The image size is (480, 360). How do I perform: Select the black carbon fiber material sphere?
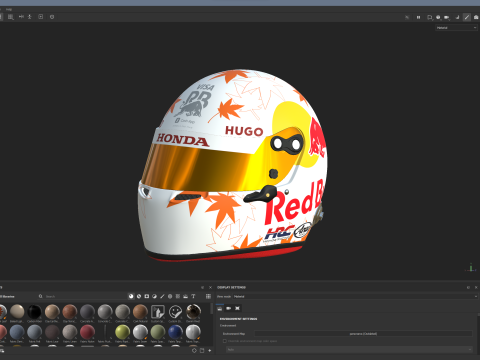34,312
